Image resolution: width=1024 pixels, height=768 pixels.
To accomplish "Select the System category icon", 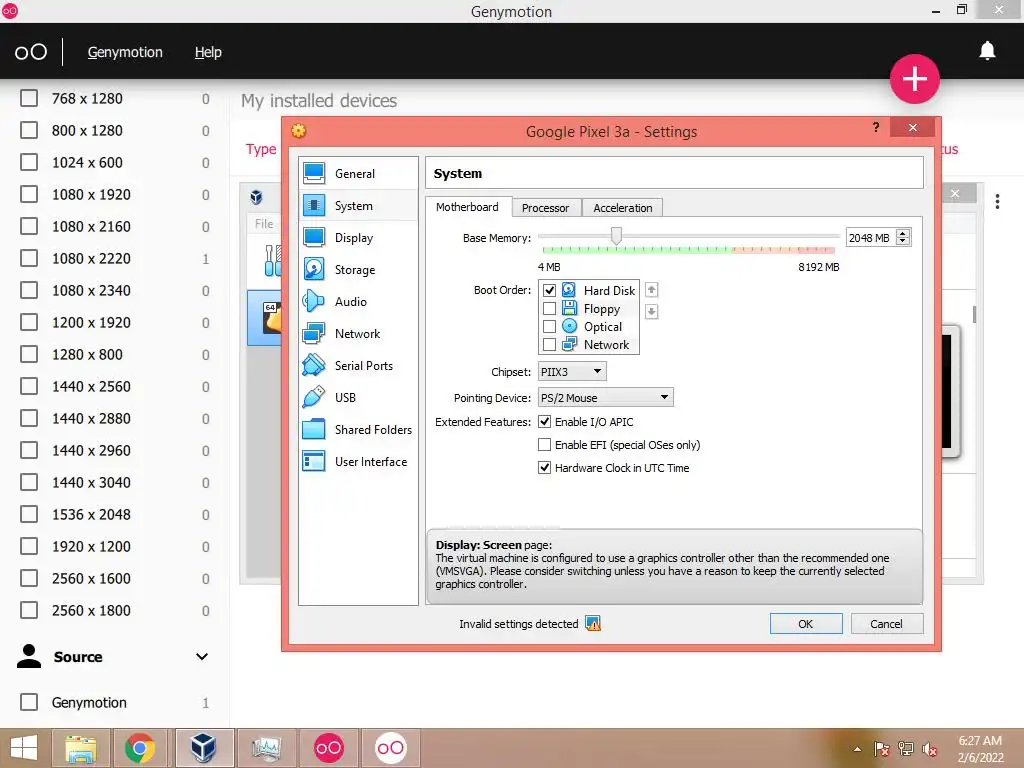I will [x=314, y=206].
